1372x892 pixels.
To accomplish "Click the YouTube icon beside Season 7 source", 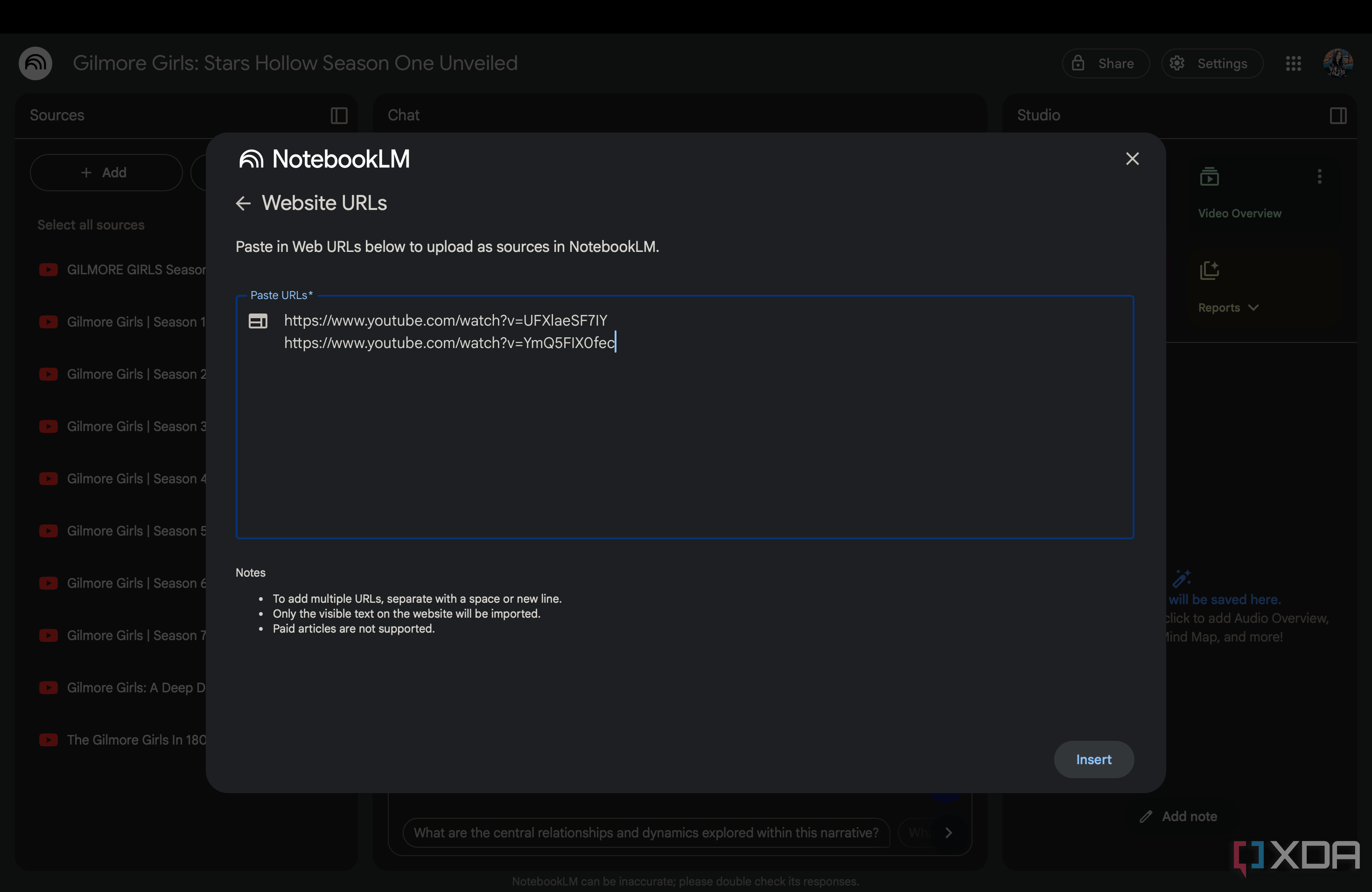I will coord(49,635).
